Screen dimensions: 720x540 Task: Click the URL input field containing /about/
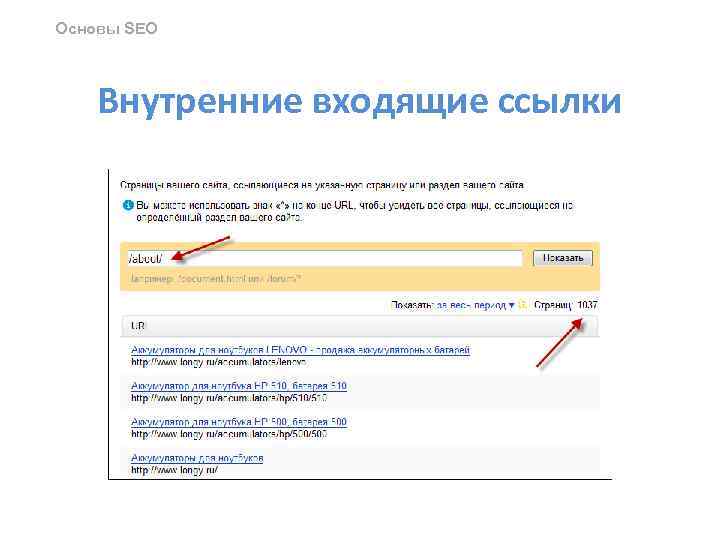(x=325, y=258)
